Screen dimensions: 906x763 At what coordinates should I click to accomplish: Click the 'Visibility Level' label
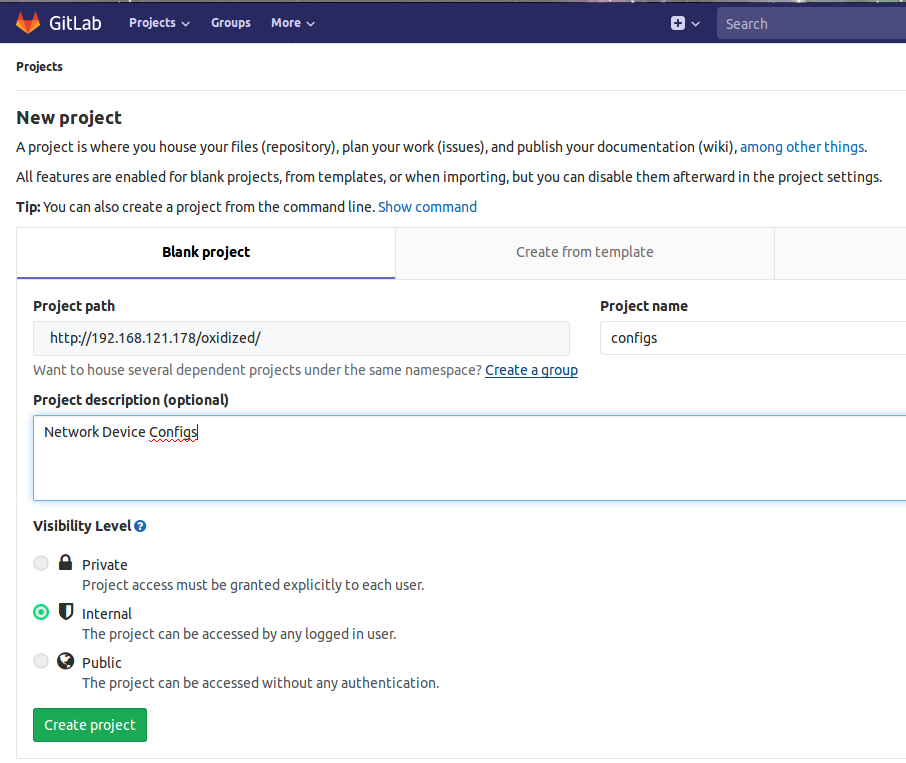pos(82,526)
